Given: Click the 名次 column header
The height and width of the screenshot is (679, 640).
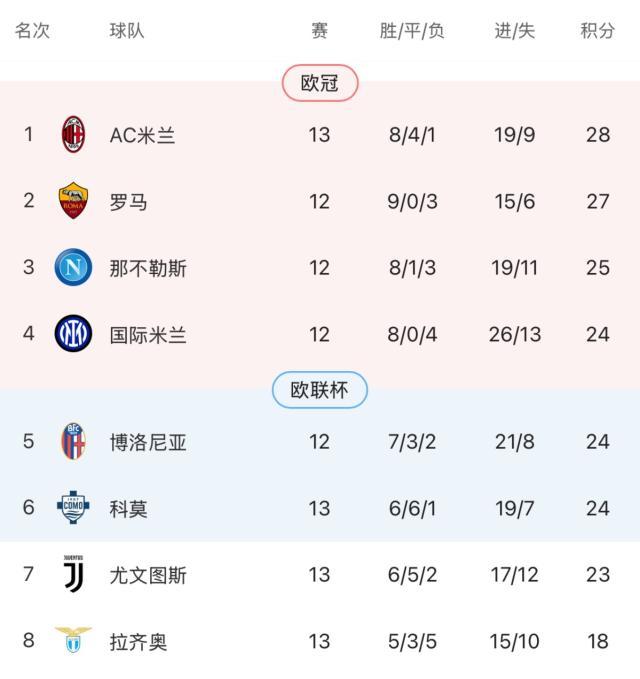Looking at the screenshot, I should [x=32, y=31].
